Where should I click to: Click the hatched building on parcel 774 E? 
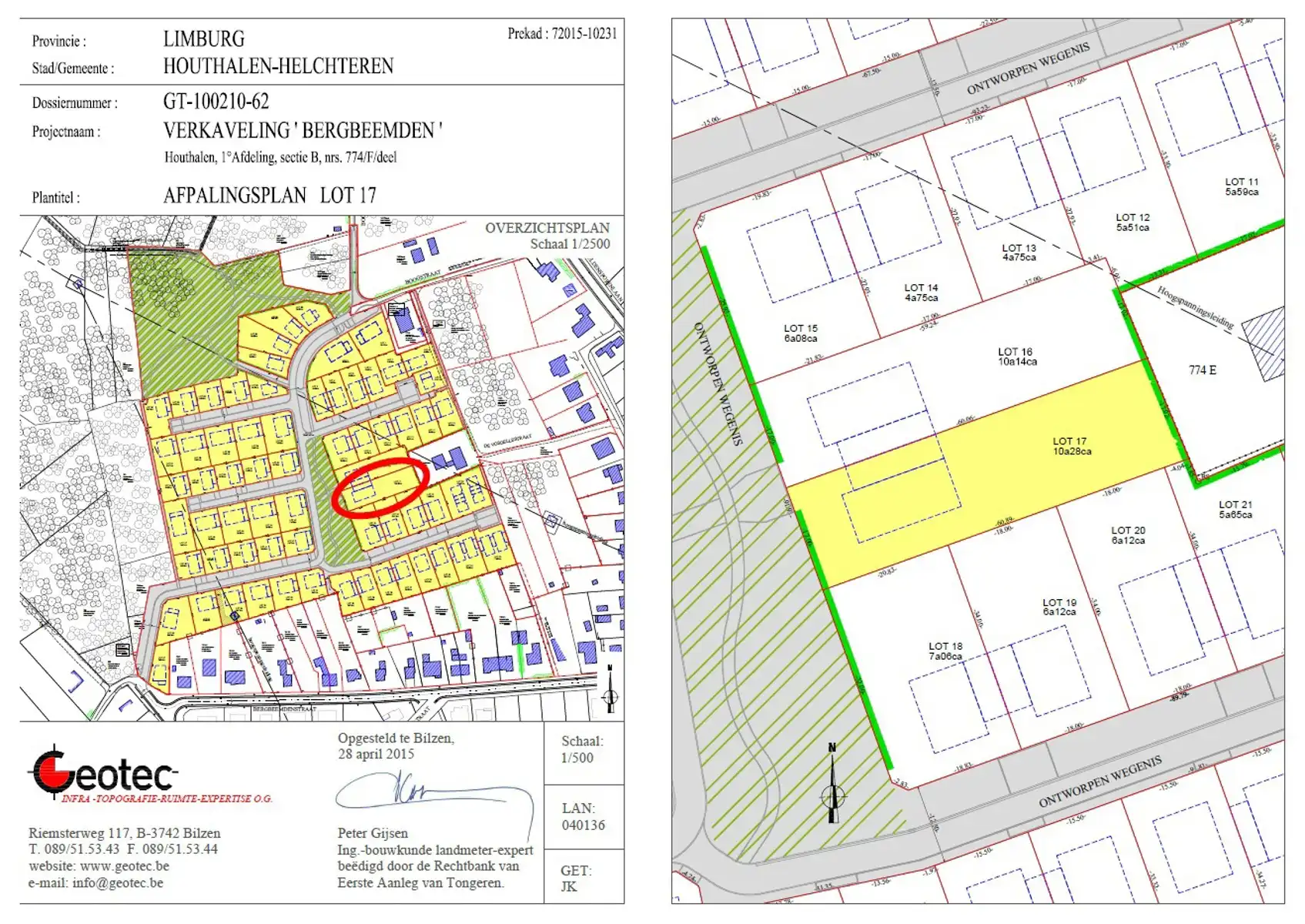[1264, 343]
